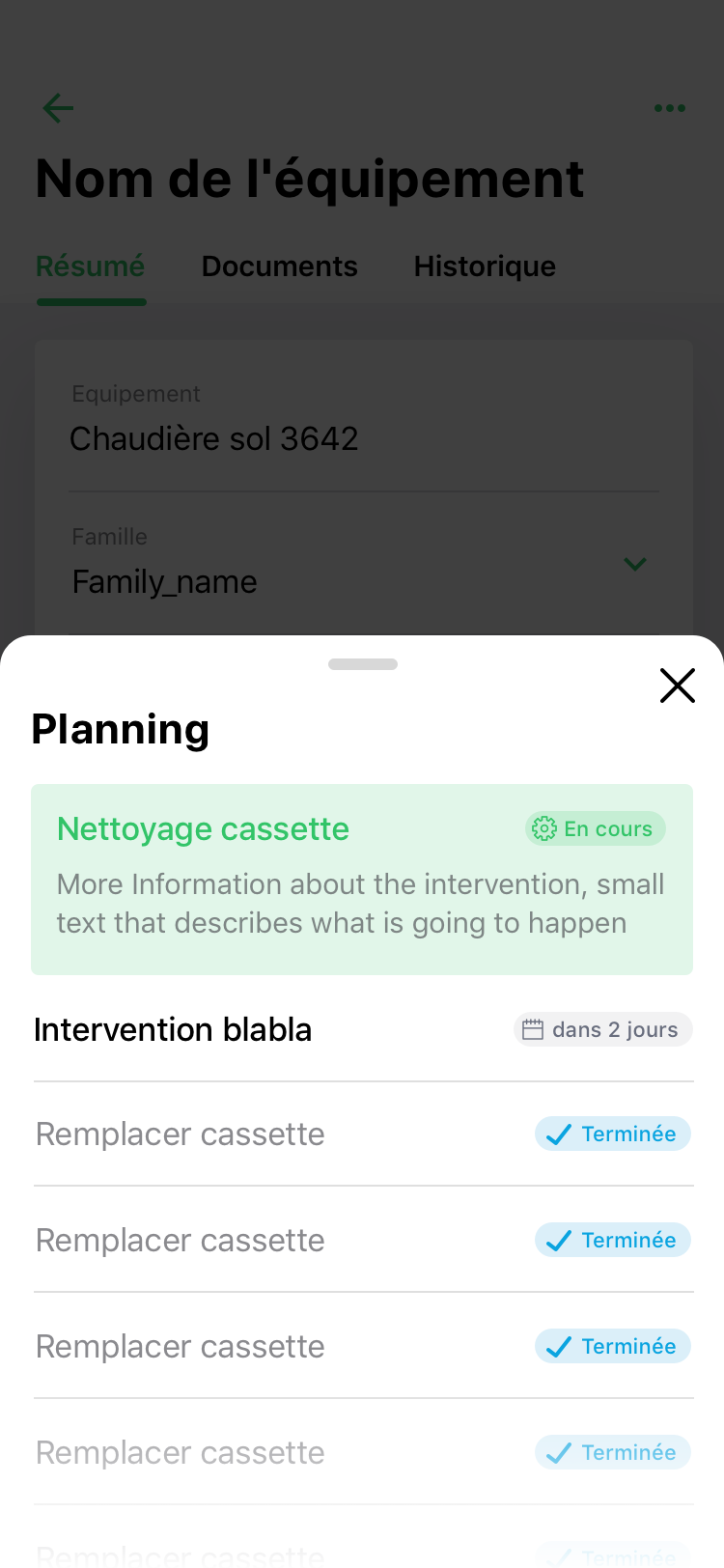Click the calendar icon beside dans 2 jours

[533, 1030]
